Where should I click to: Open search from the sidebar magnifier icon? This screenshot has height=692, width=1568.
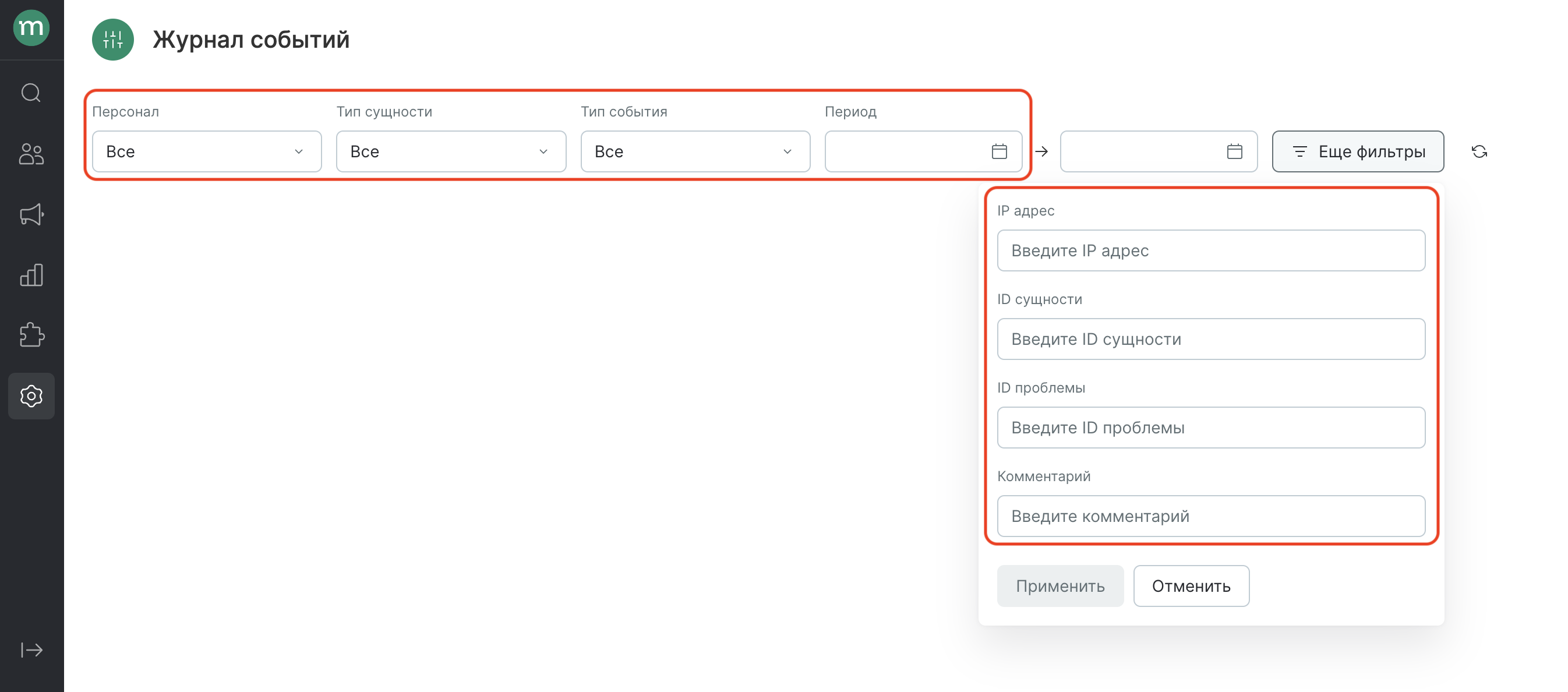click(31, 93)
